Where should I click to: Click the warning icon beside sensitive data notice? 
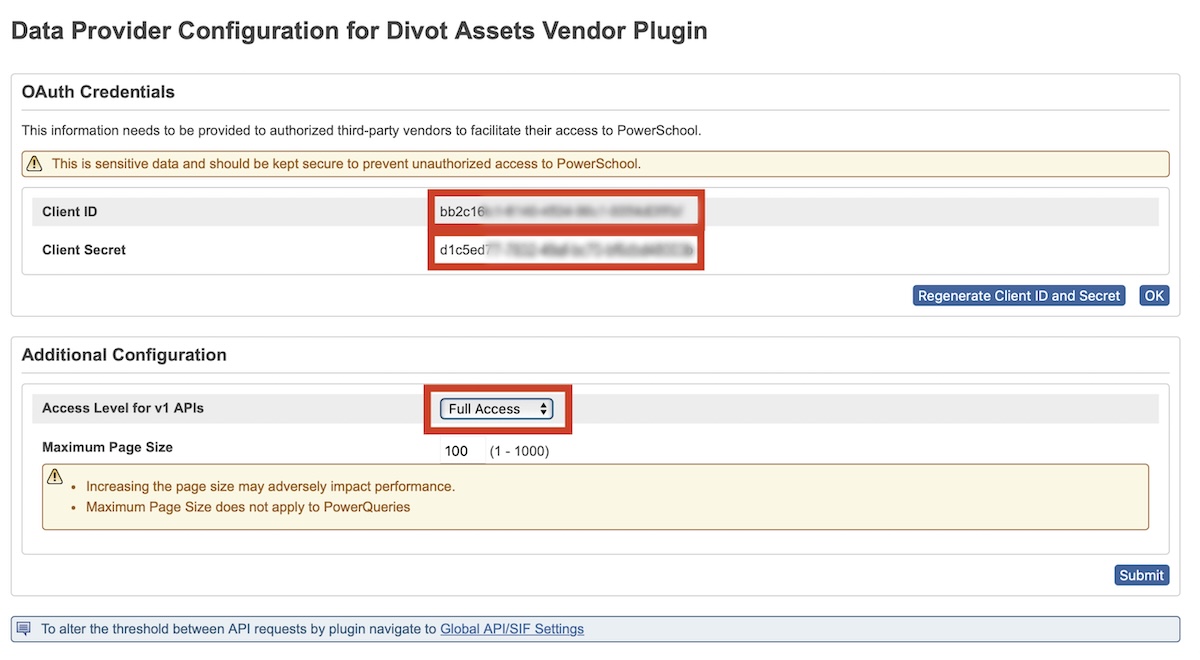(x=35, y=164)
